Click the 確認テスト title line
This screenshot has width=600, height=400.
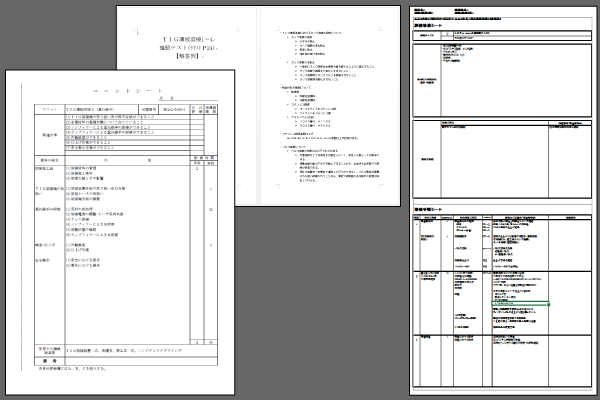[x=188, y=48]
